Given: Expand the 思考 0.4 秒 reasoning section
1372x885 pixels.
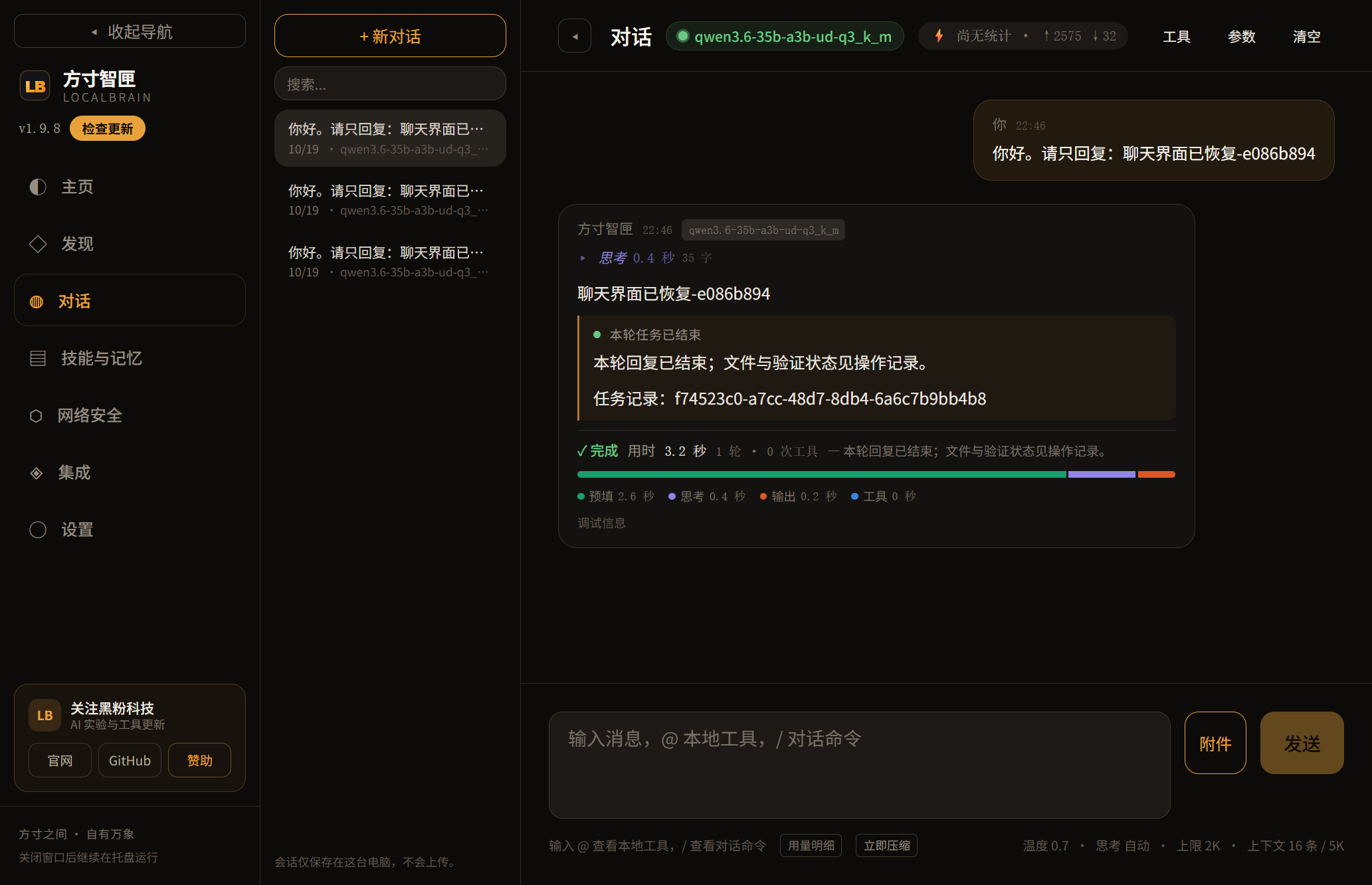Looking at the screenshot, I should click(644, 258).
